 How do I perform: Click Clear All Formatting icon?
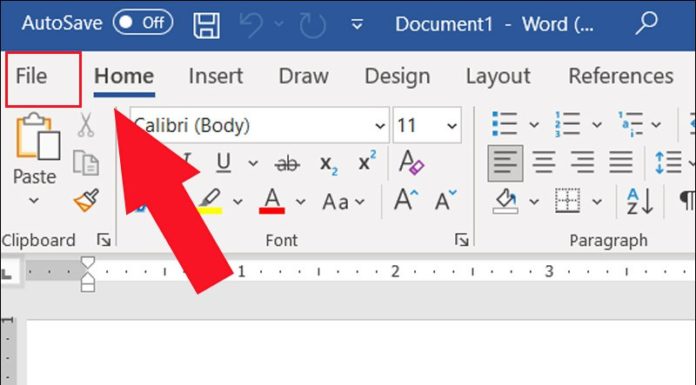coord(411,162)
